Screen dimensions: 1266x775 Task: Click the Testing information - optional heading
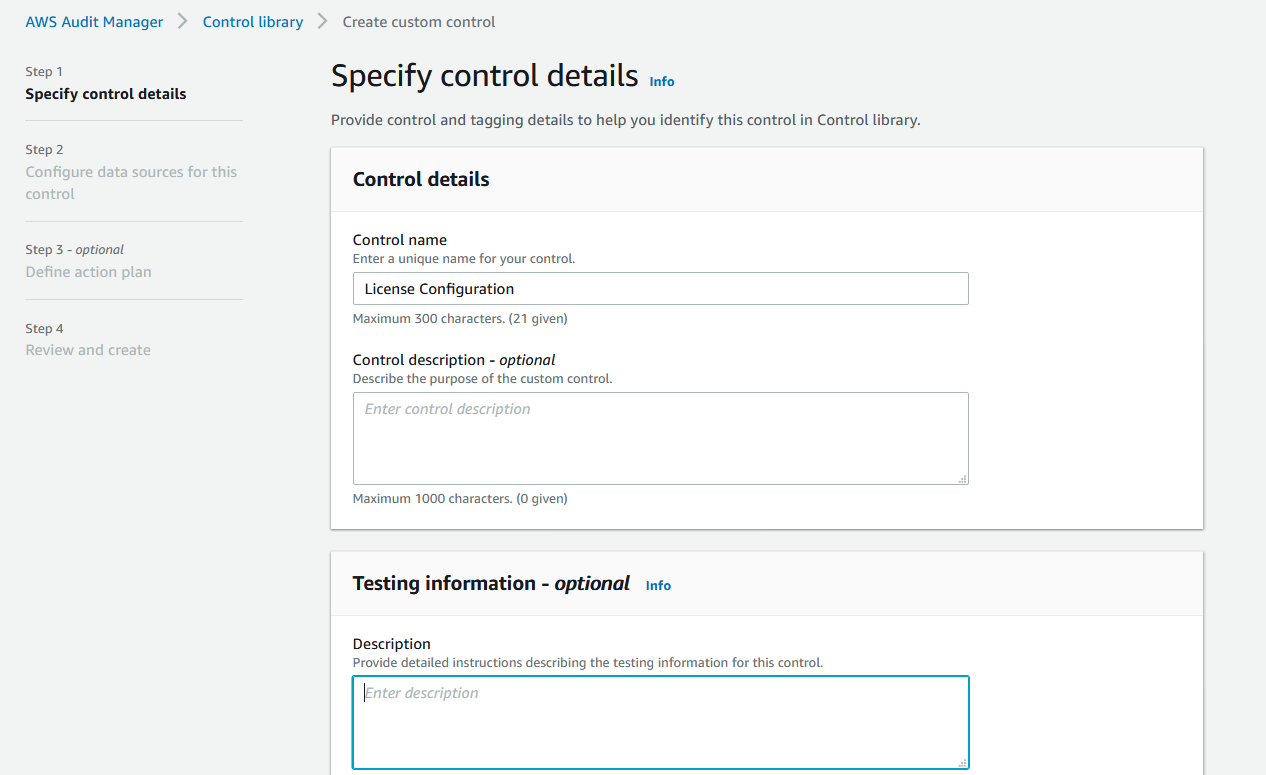click(x=491, y=583)
